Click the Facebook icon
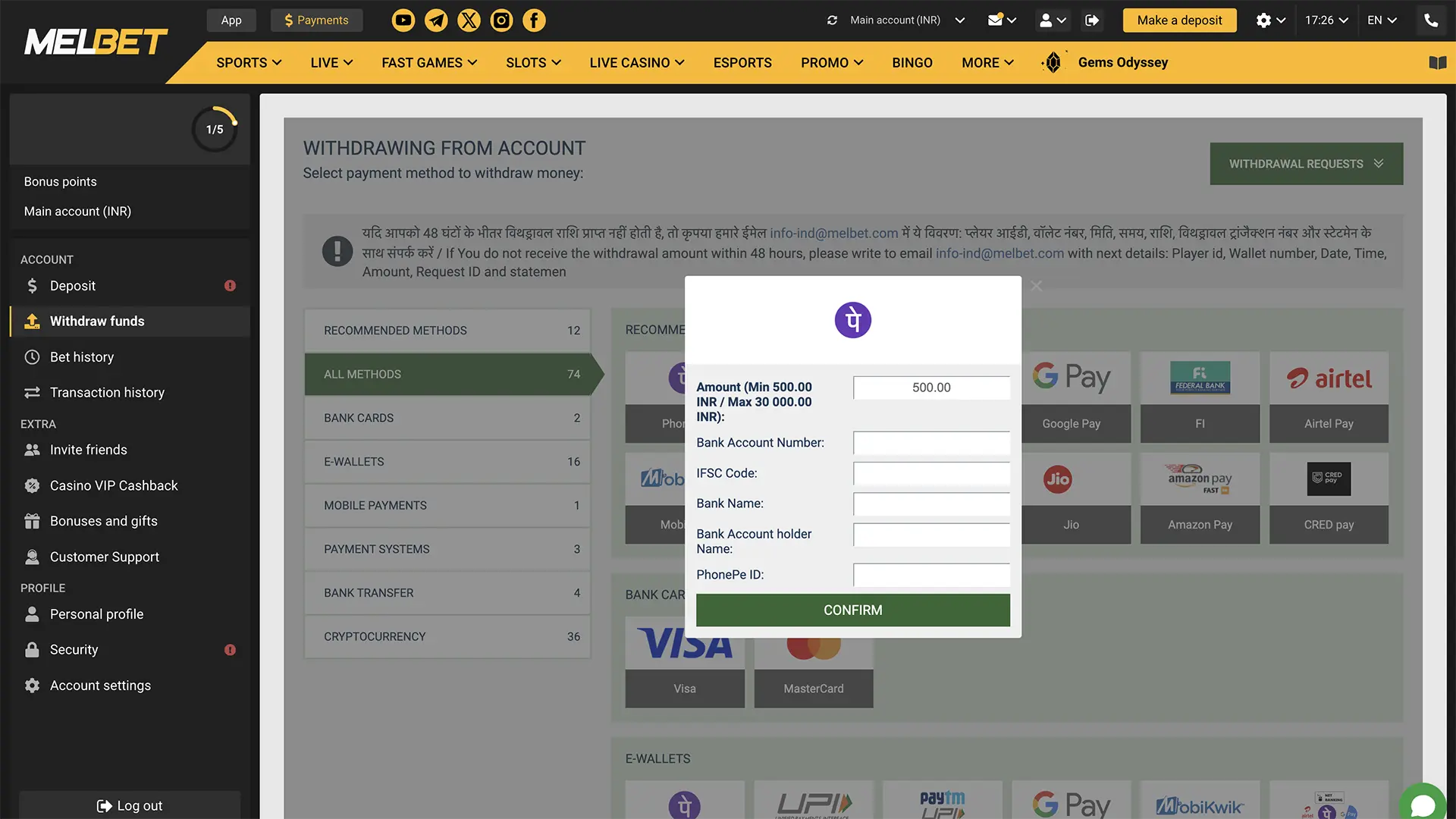 pos(534,20)
